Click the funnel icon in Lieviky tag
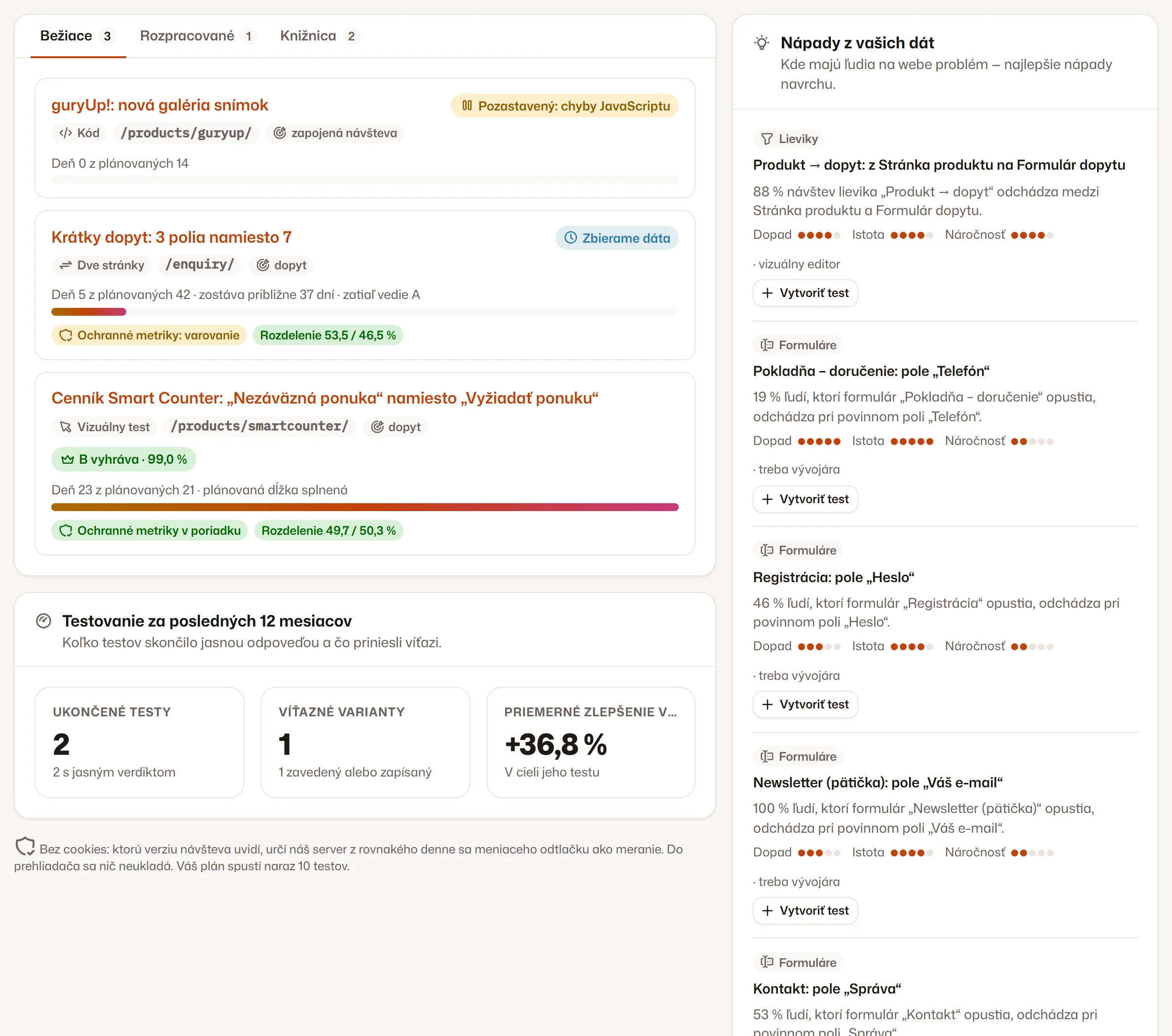Image resolution: width=1172 pixels, height=1036 pixels. [767, 139]
